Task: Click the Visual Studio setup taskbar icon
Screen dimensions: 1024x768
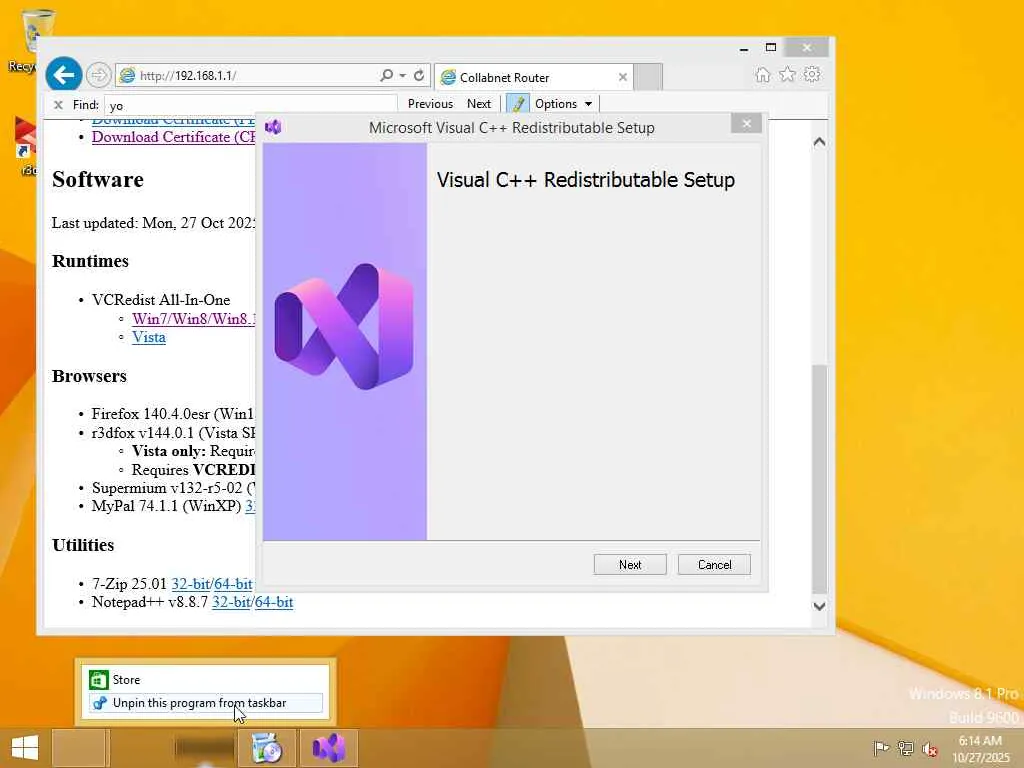Action: pyautogui.click(x=328, y=748)
